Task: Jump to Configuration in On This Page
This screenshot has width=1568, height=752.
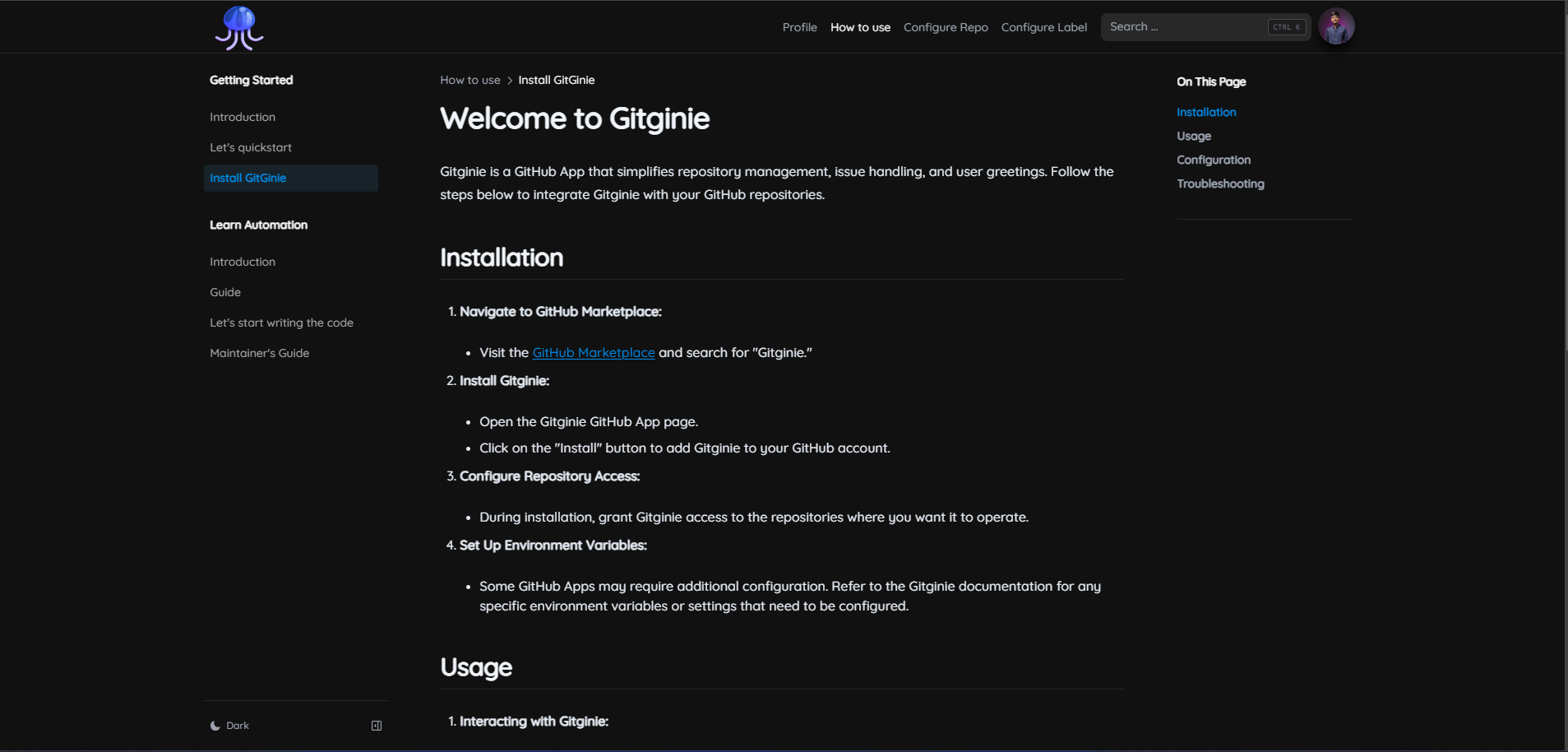Action: [1214, 160]
